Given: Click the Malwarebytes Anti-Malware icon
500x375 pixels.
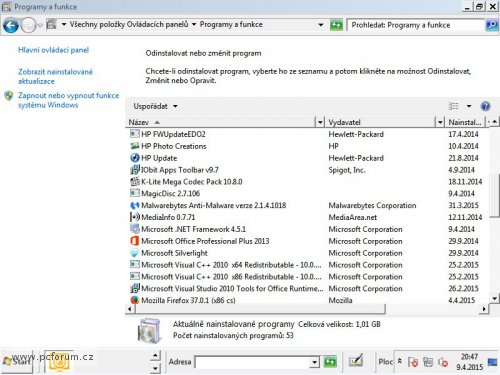Looking at the screenshot, I should click(135, 205).
